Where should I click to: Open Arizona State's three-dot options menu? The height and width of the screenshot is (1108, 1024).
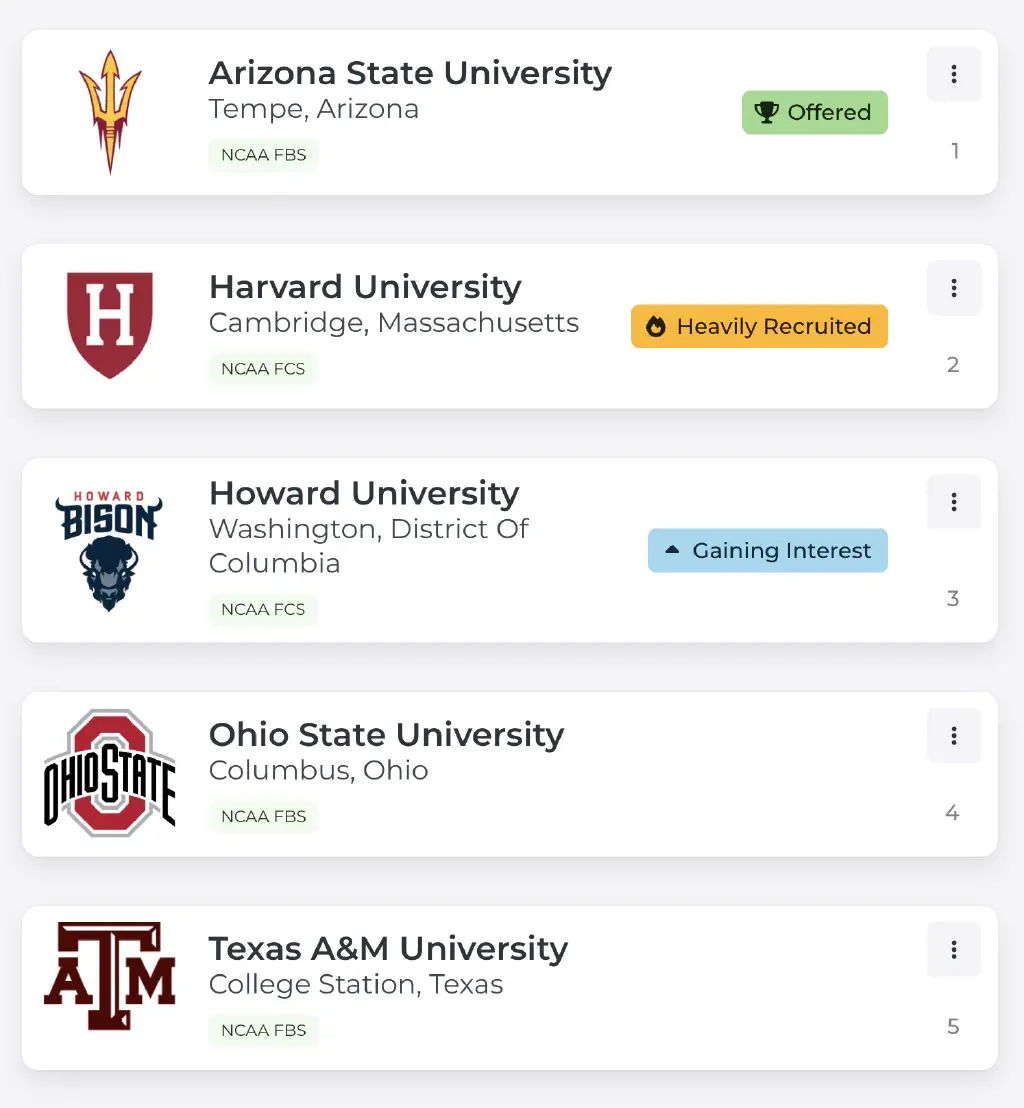[954, 74]
